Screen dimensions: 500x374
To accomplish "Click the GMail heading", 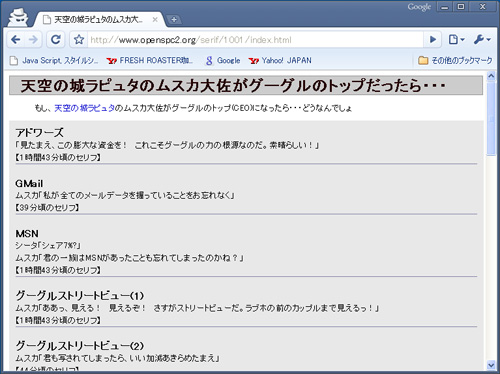I will 29,183.
